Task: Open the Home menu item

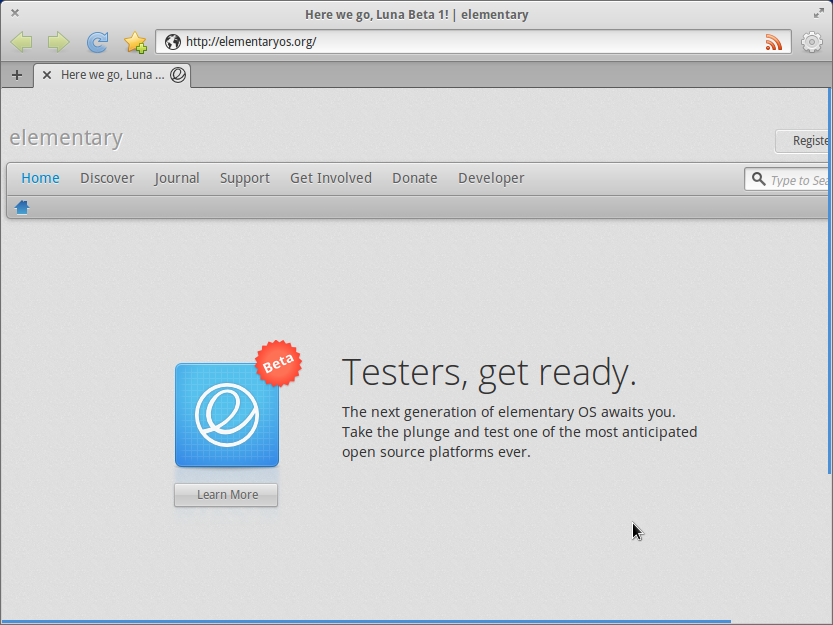Action: pos(40,178)
